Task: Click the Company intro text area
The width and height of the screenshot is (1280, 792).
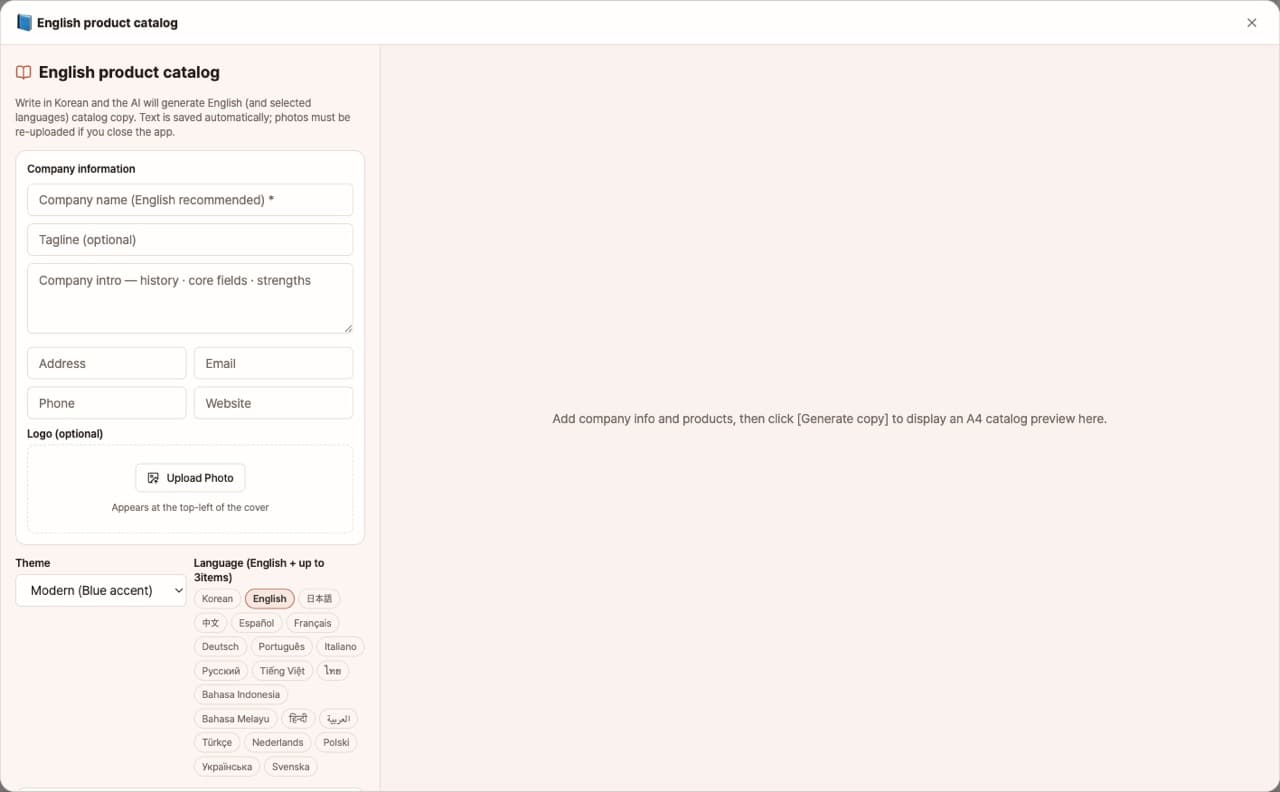Action: point(190,298)
